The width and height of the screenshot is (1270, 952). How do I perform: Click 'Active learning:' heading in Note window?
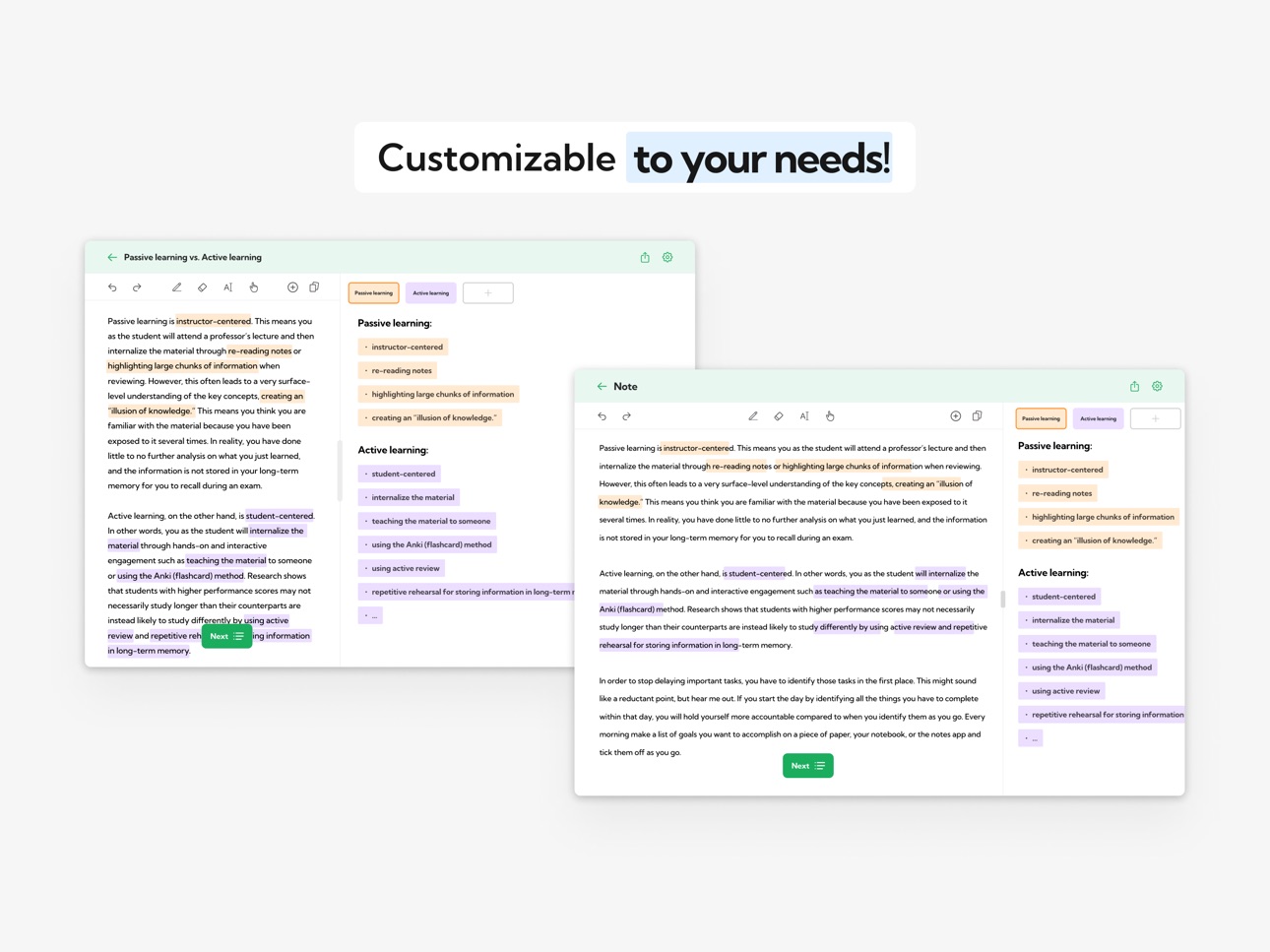click(1053, 573)
